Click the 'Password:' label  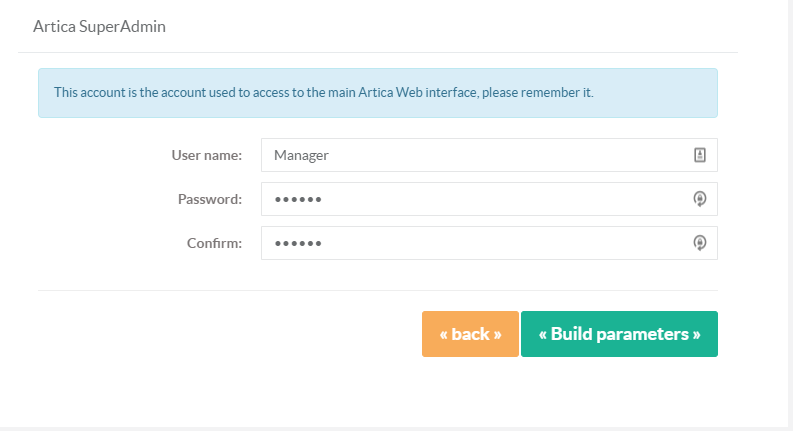tap(210, 199)
